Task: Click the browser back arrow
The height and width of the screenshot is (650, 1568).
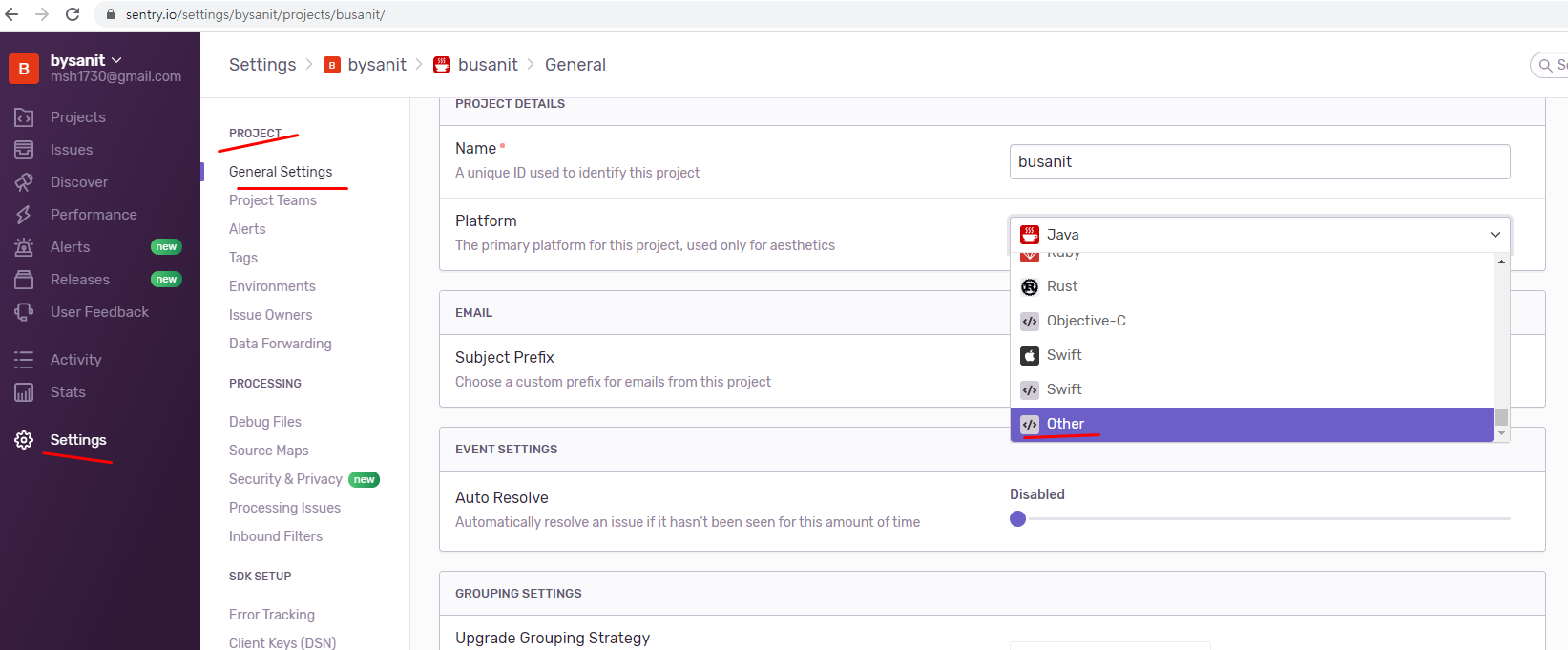Action: pyautogui.click(x=12, y=14)
